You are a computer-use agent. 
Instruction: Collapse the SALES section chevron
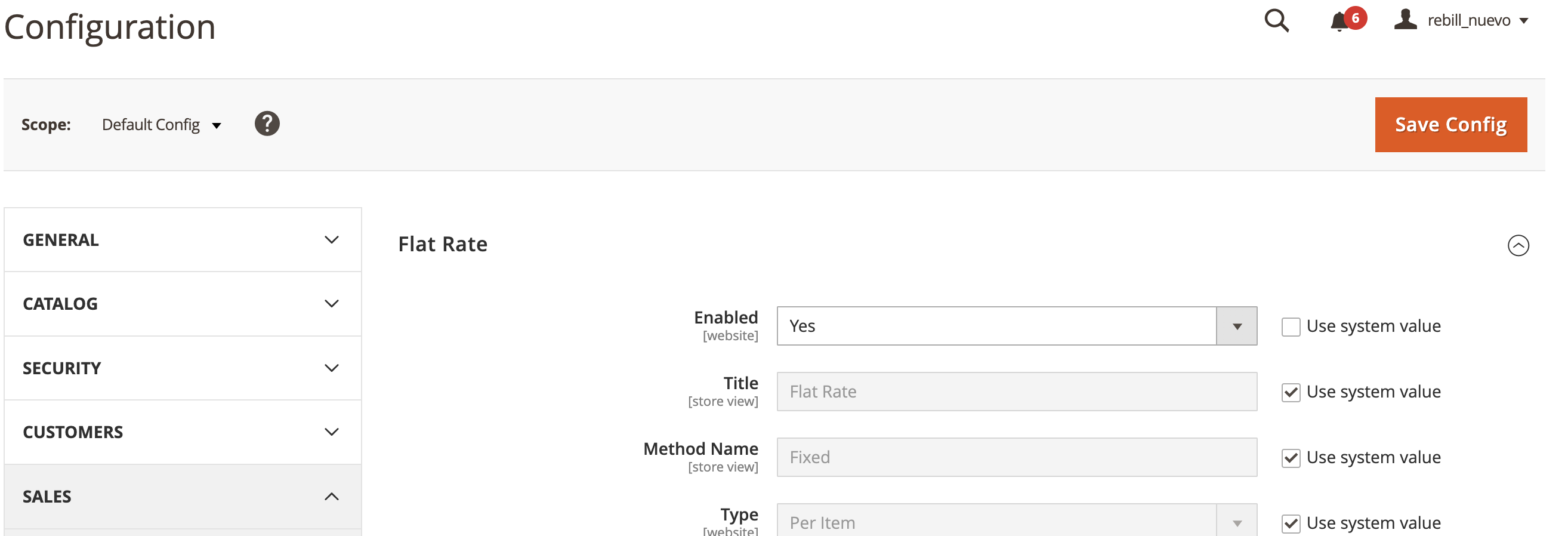331,497
